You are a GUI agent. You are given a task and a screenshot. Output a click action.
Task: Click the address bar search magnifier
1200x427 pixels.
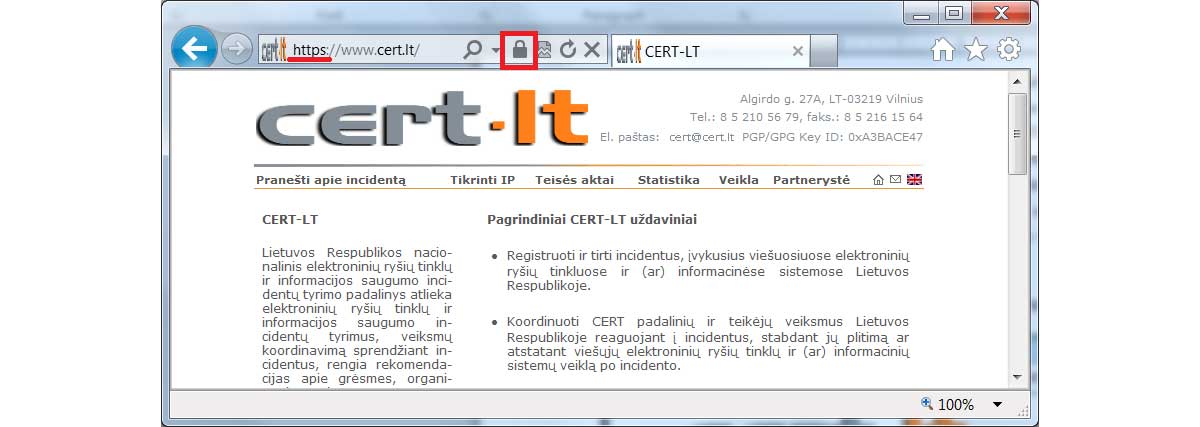(473, 49)
